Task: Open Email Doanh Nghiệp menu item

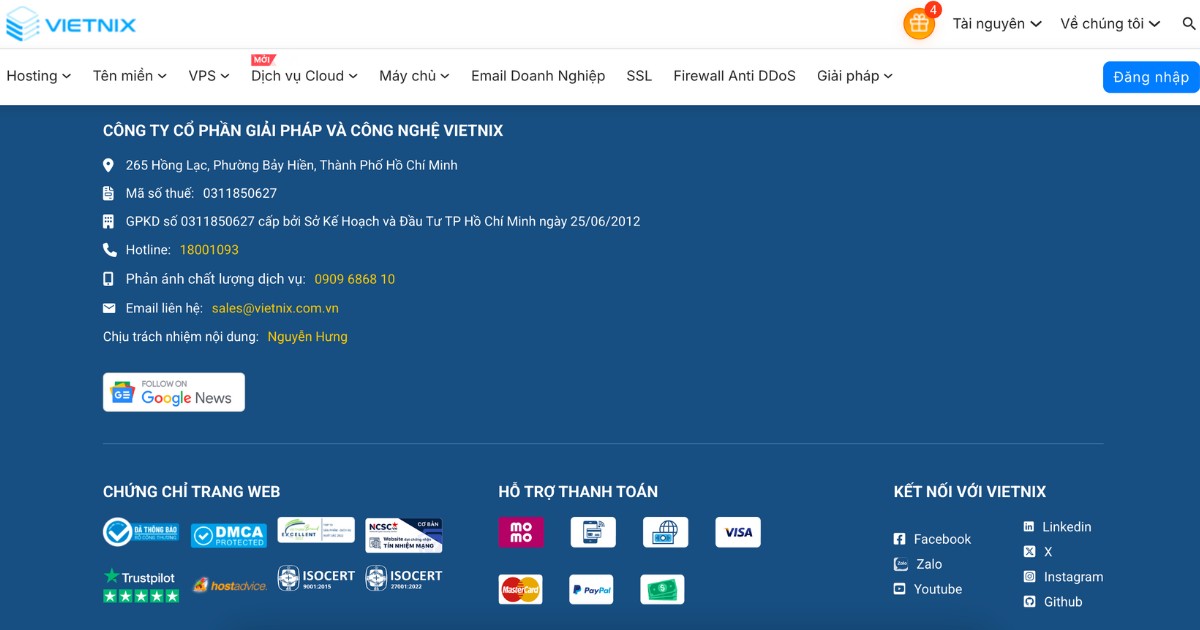Action: pyautogui.click(x=538, y=76)
